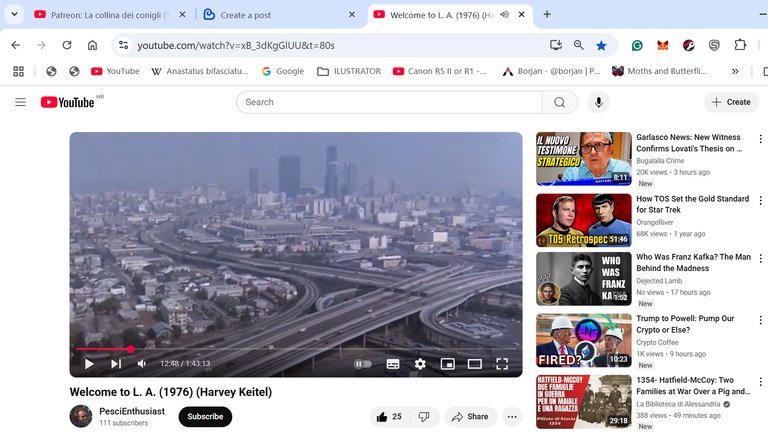Image resolution: width=768 pixels, height=433 pixels.
Task: Open the red circular extension icon
Action: pyautogui.click(x=689, y=45)
